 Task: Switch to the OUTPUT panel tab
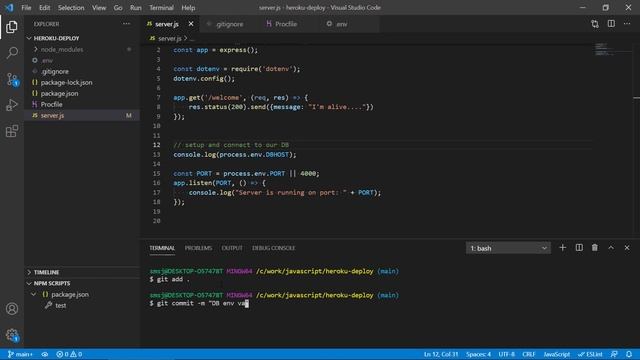pyautogui.click(x=232, y=248)
